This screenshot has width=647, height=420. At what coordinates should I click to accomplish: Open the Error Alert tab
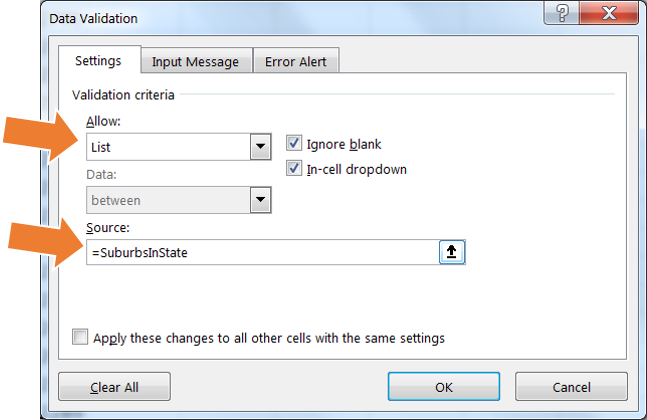click(296, 61)
